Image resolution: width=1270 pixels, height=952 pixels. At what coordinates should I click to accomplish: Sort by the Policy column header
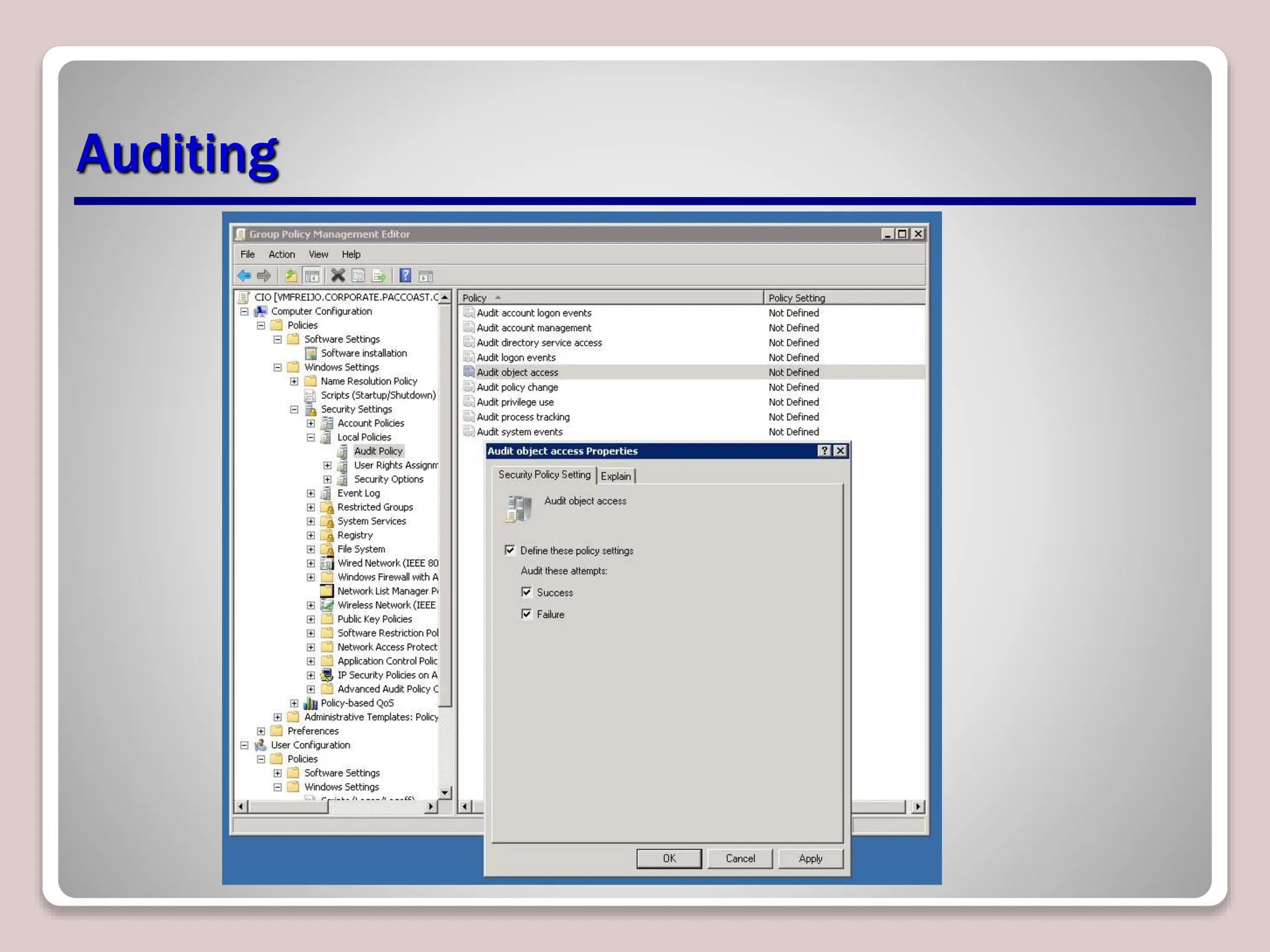[611, 297]
